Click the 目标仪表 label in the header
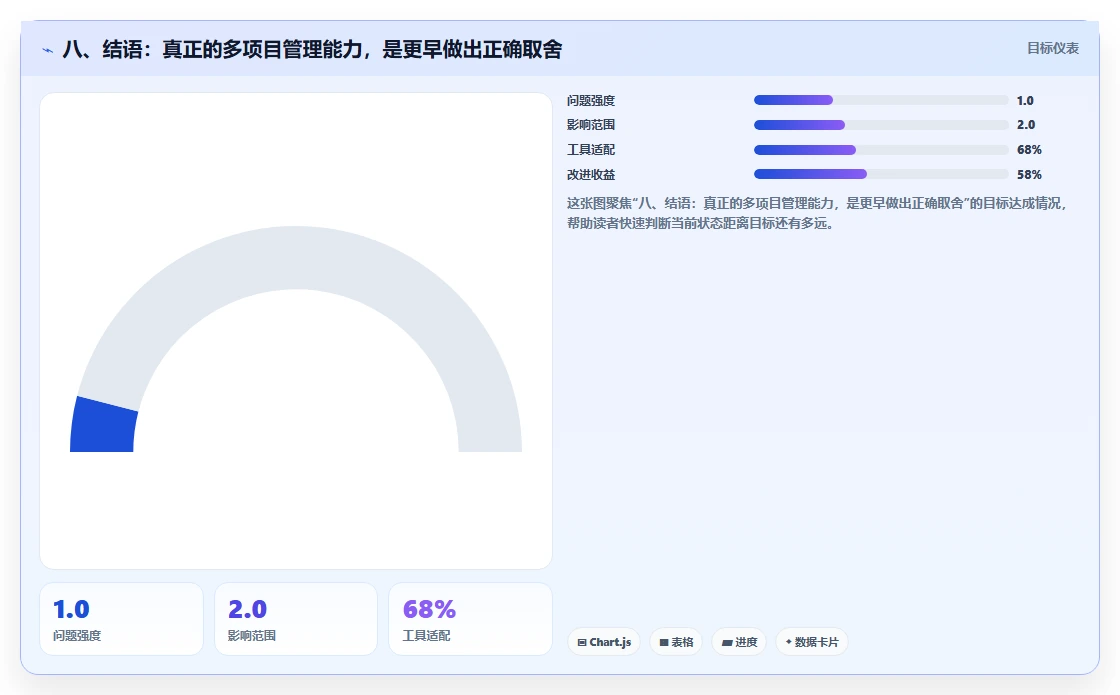Image resolution: width=1120 pixels, height=695 pixels. coord(1053,49)
